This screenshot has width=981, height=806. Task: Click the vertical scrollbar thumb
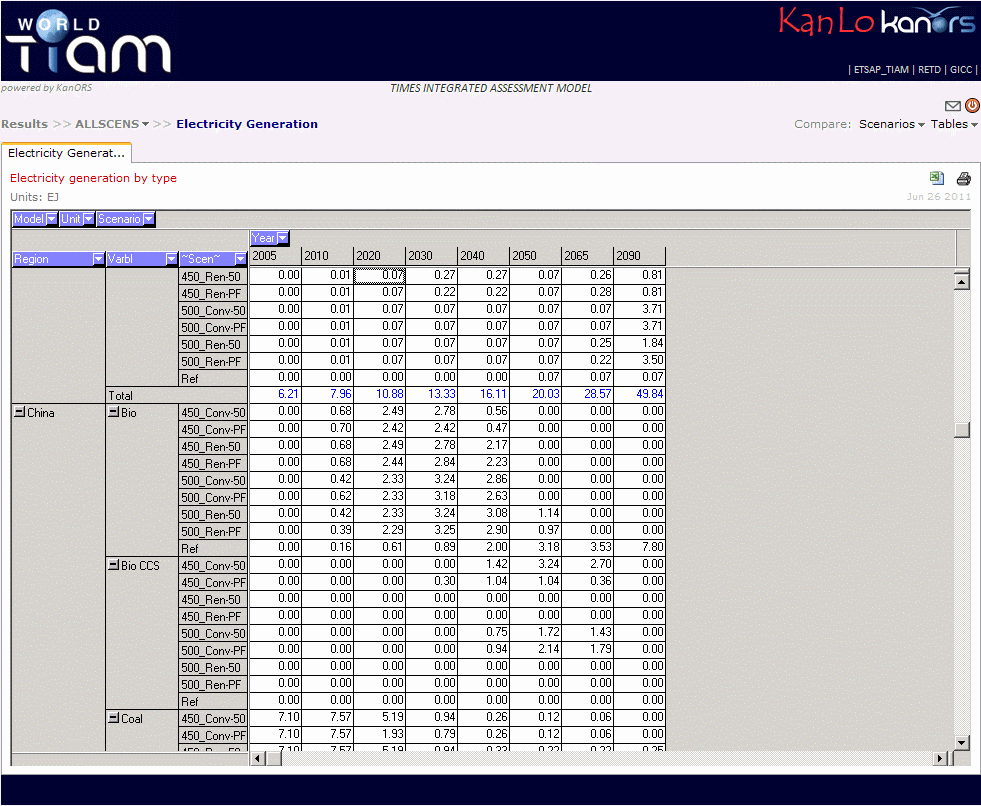(962, 429)
